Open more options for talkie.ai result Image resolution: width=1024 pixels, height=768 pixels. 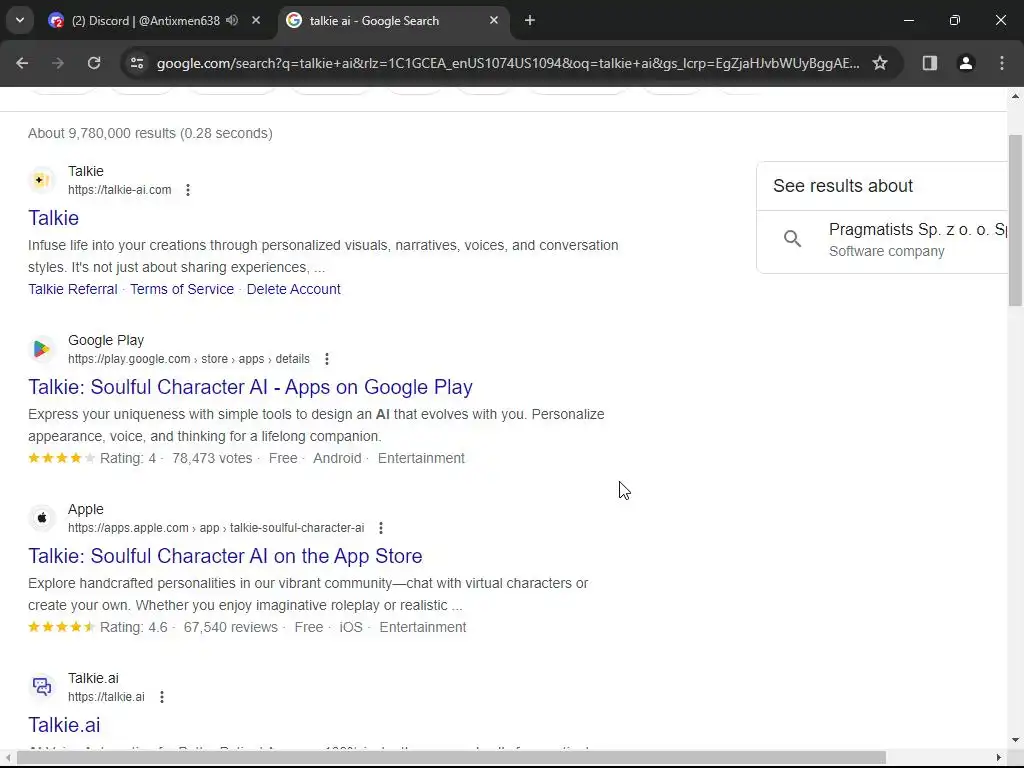[162, 697]
